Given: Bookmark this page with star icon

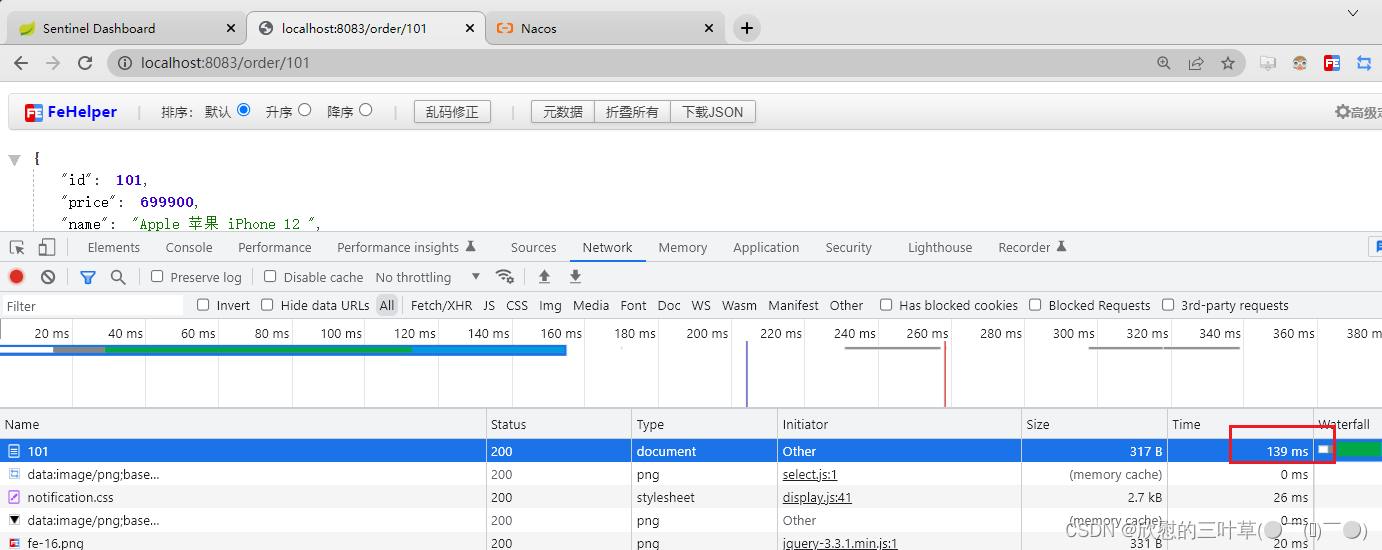Looking at the screenshot, I should tap(1228, 63).
